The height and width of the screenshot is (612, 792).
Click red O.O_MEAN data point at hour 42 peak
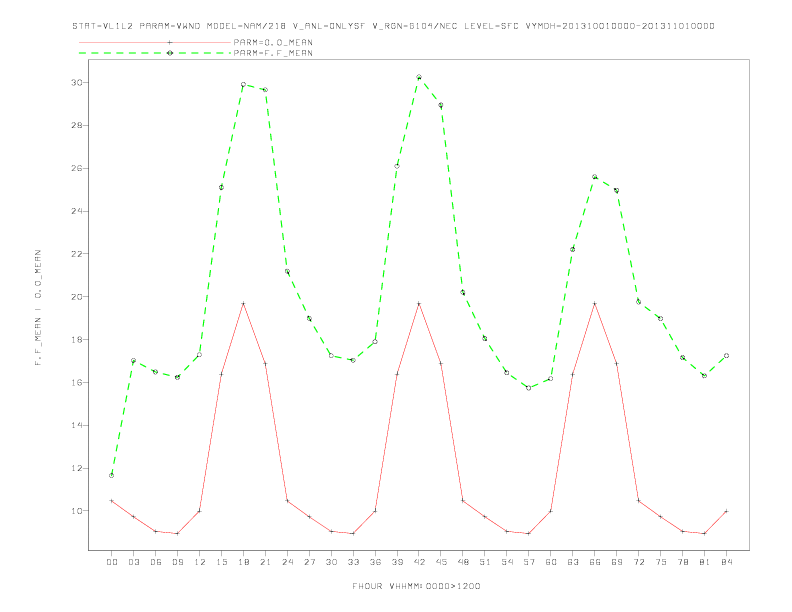click(x=419, y=303)
